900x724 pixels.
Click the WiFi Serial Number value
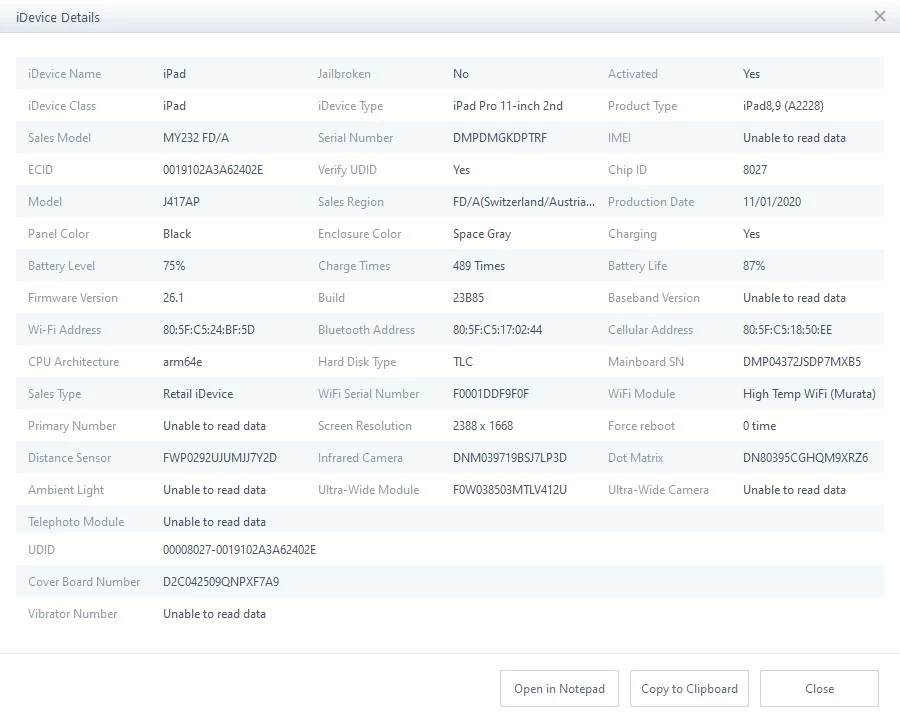coord(491,394)
